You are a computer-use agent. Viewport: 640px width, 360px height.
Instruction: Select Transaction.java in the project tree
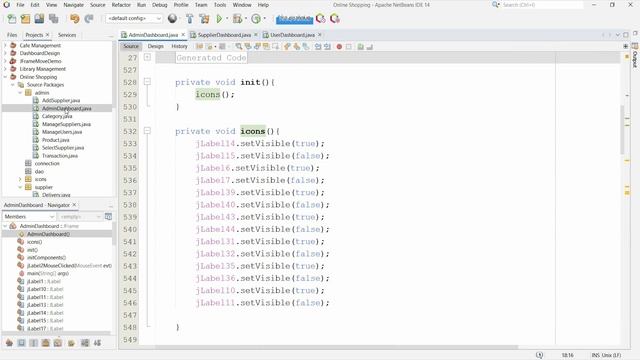(60, 156)
